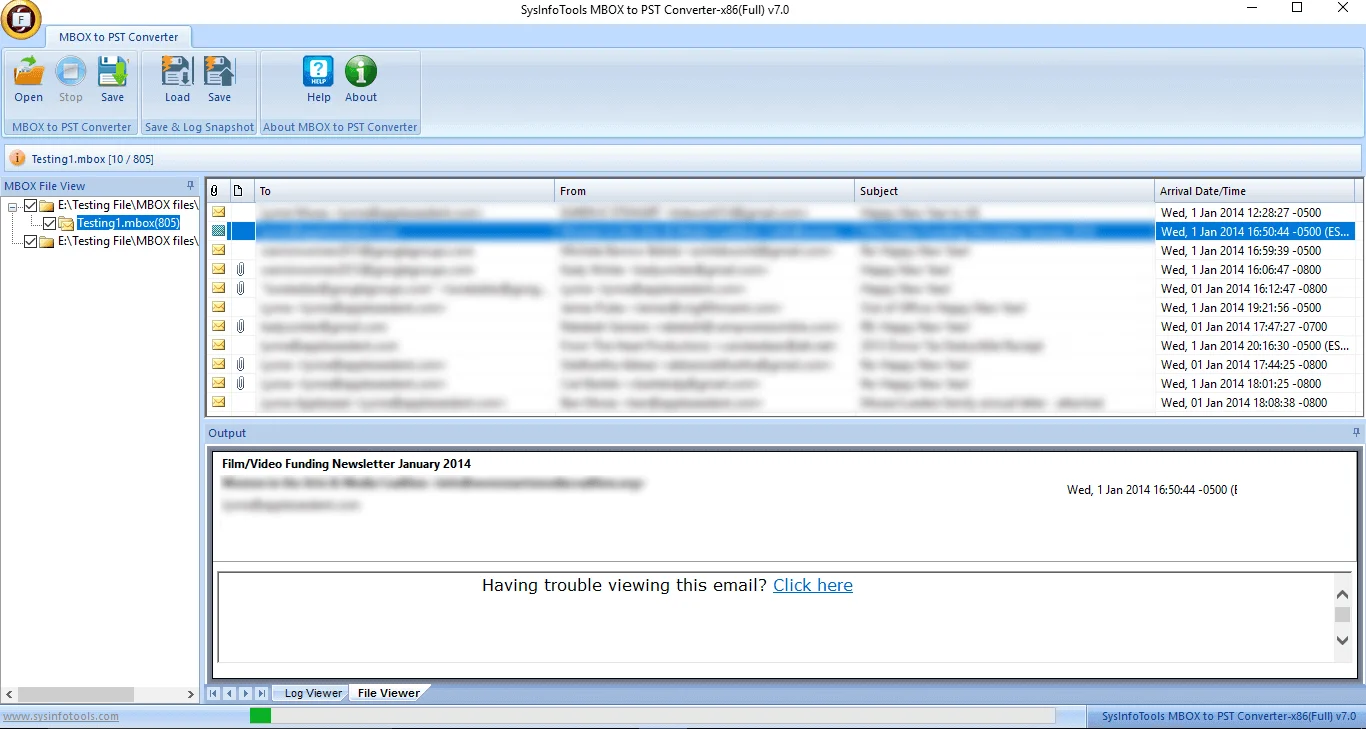Sort emails by the To column header
This screenshot has height=729, width=1366.
pos(405,191)
